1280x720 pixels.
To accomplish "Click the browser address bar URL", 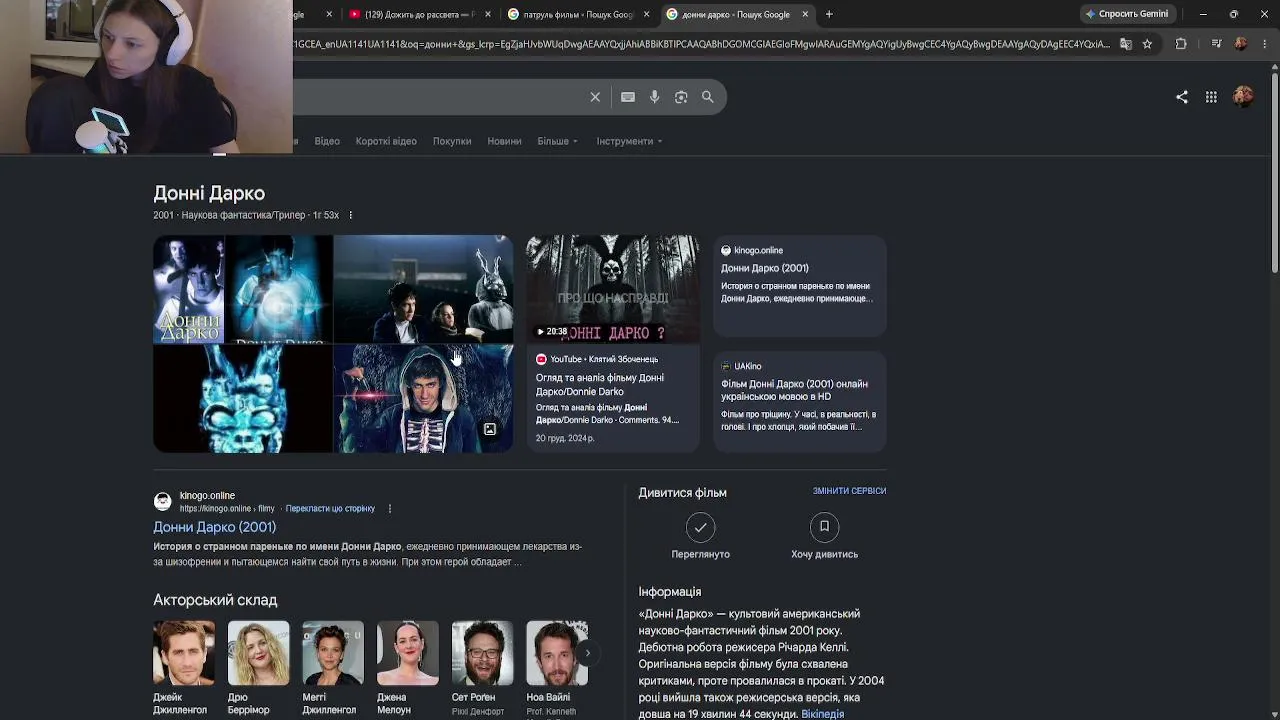I will pos(700,44).
